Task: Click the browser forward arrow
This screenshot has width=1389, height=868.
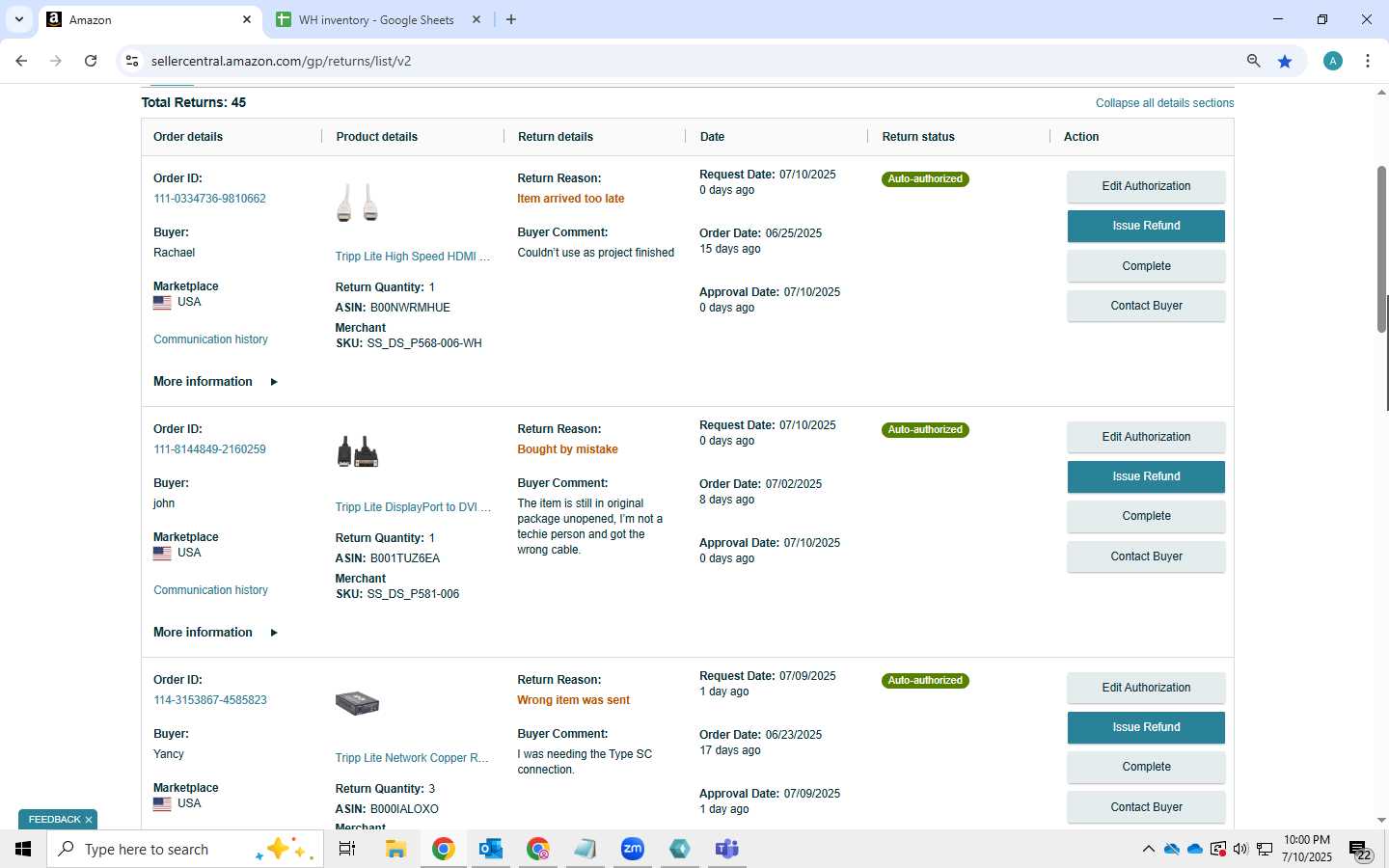Action: 56,61
